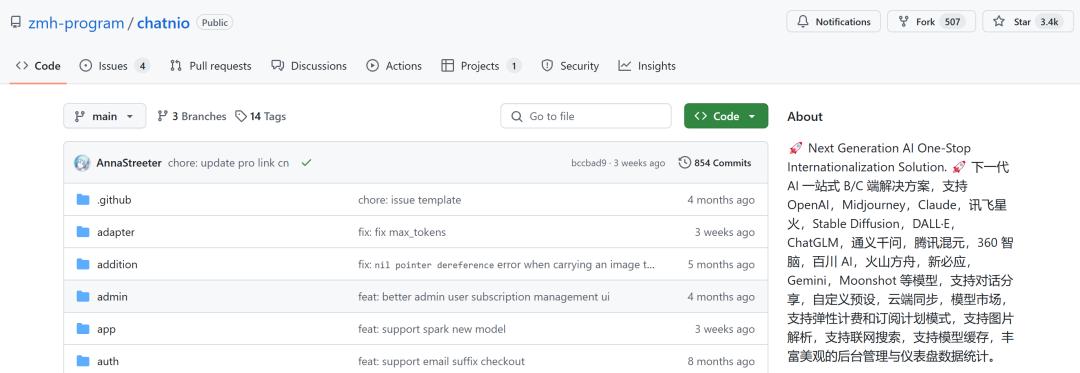Open the zmh-program owner link
1080x373 pixels.
point(76,22)
